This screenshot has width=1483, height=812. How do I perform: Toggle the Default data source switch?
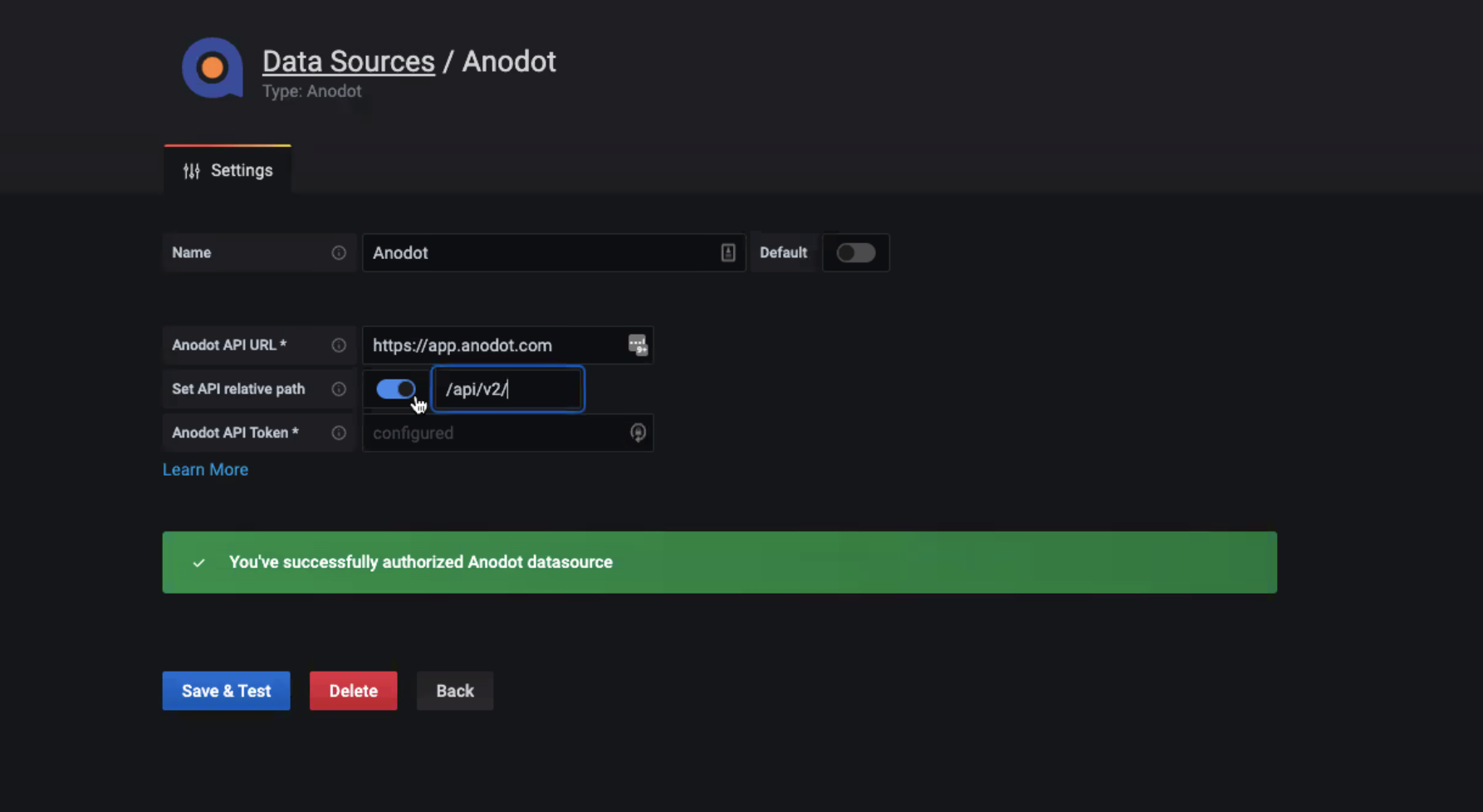[855, 252]
